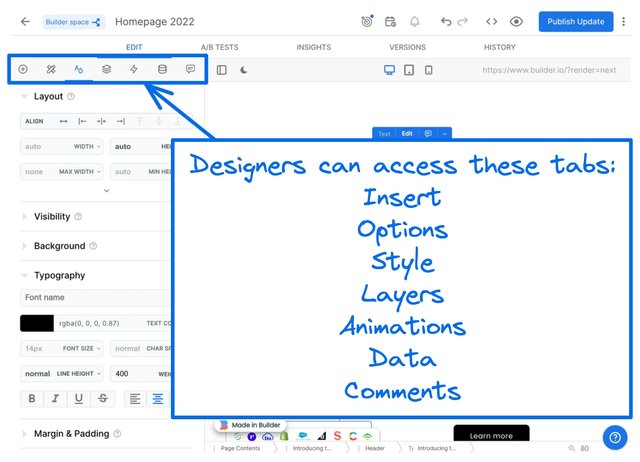The width and height of the screenshot is (640, 462).
Task: Open the schedule calendar icon
Action: coord(390,22)
